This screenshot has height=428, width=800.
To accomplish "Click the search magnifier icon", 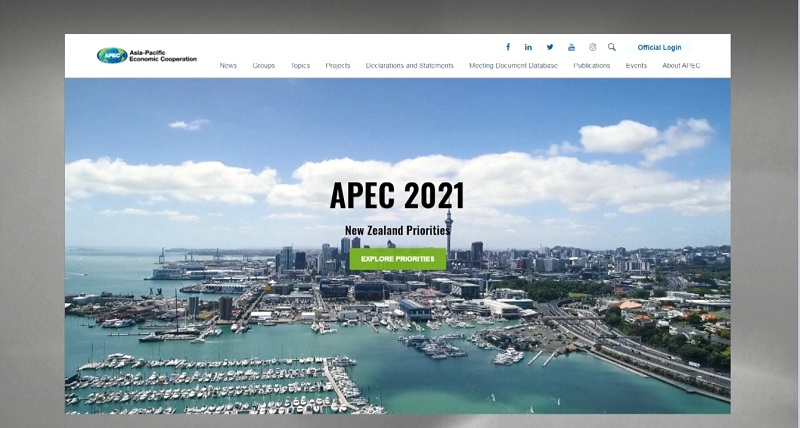I will click(612, 47).
